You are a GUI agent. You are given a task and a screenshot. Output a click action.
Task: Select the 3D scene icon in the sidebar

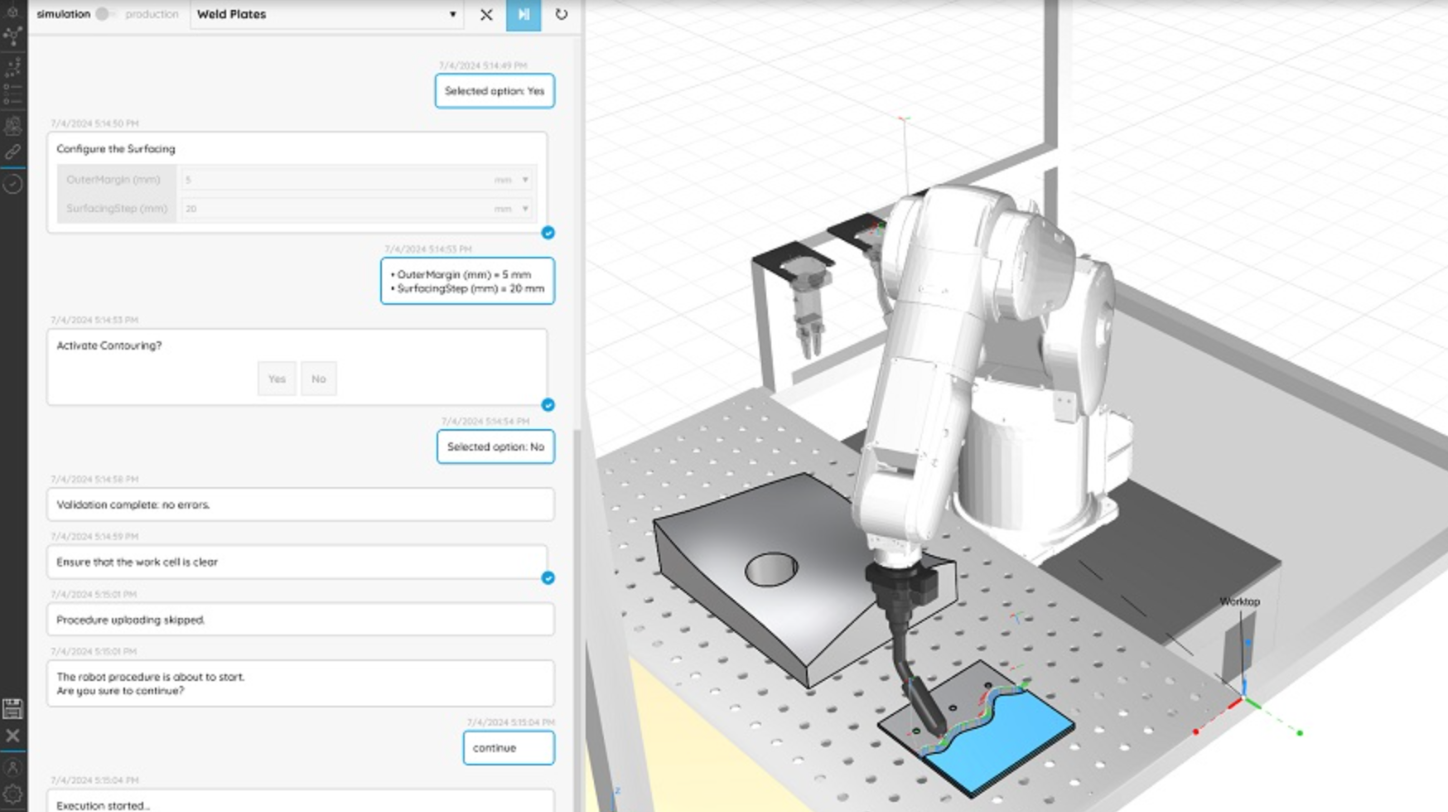13,10
